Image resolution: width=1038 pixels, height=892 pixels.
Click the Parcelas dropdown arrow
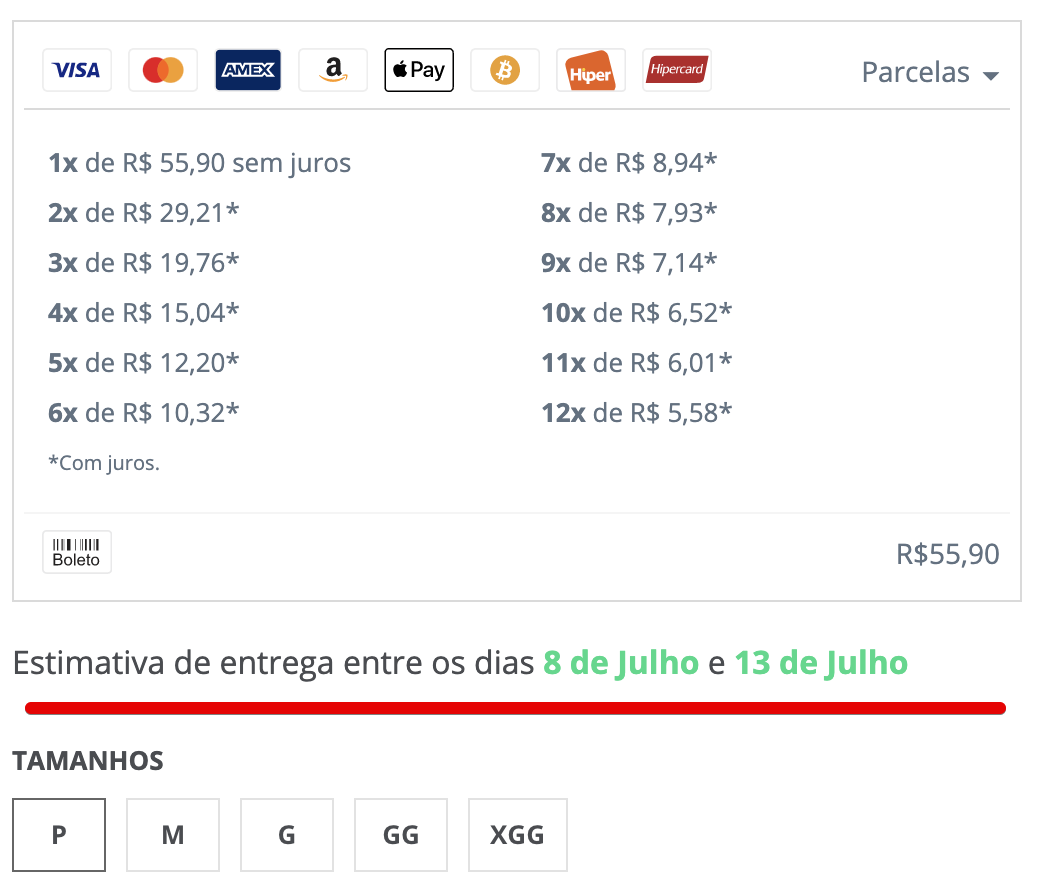click(x=991, y=75)
